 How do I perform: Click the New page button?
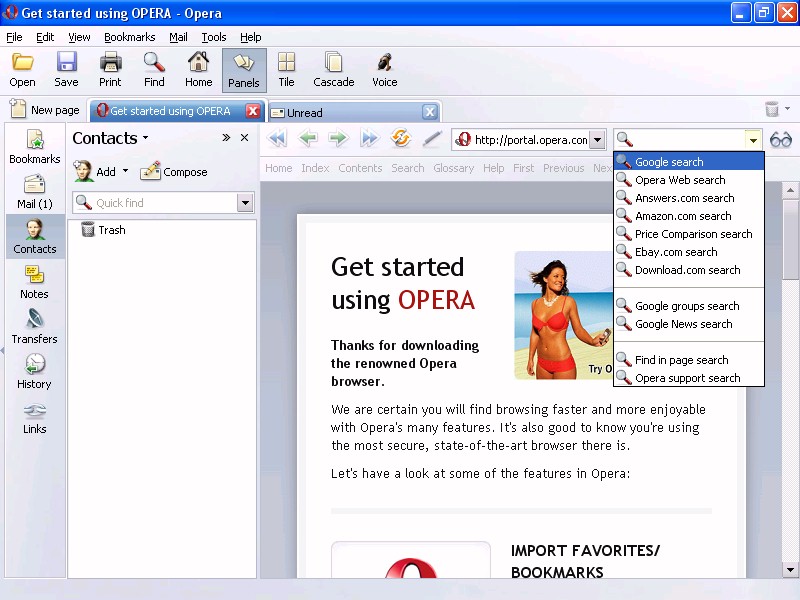44,111
